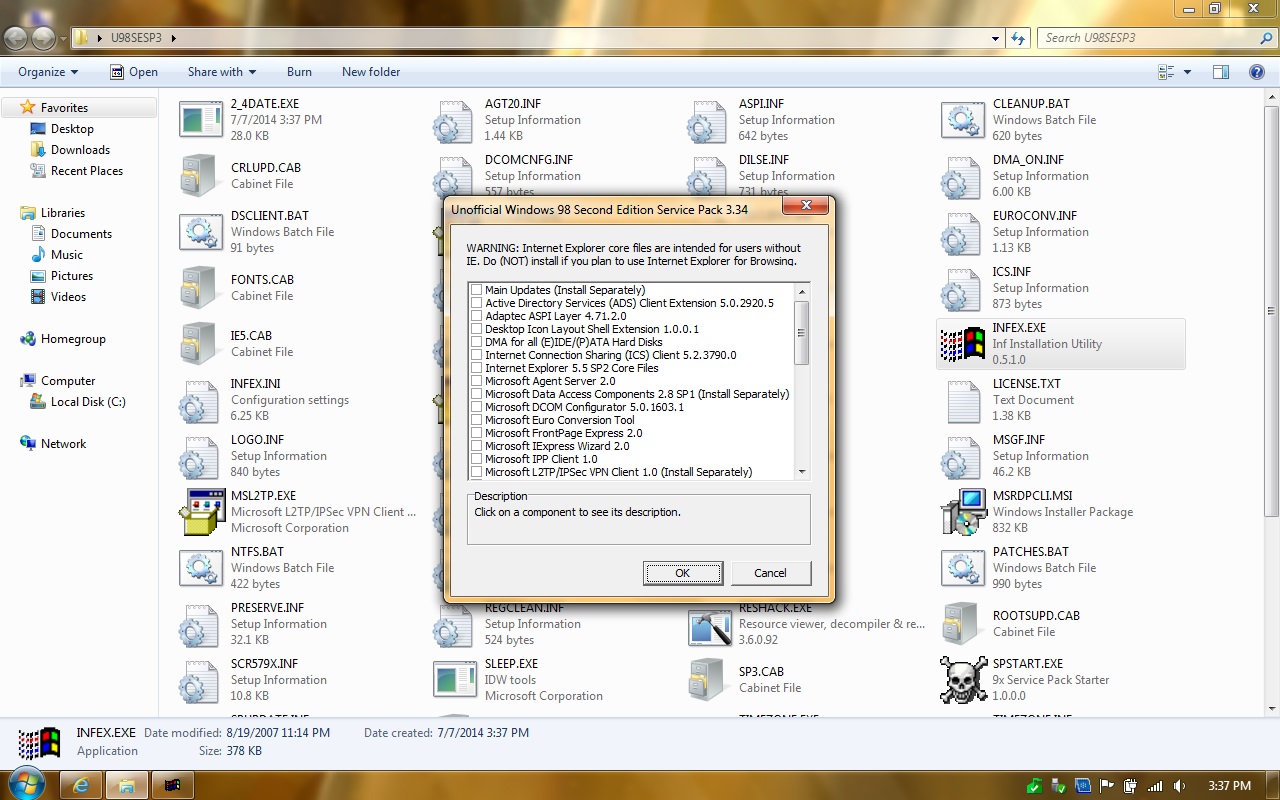Open Local Disk (C:) in navigation pane
1280x800 pixels.
tap(88, 402)
